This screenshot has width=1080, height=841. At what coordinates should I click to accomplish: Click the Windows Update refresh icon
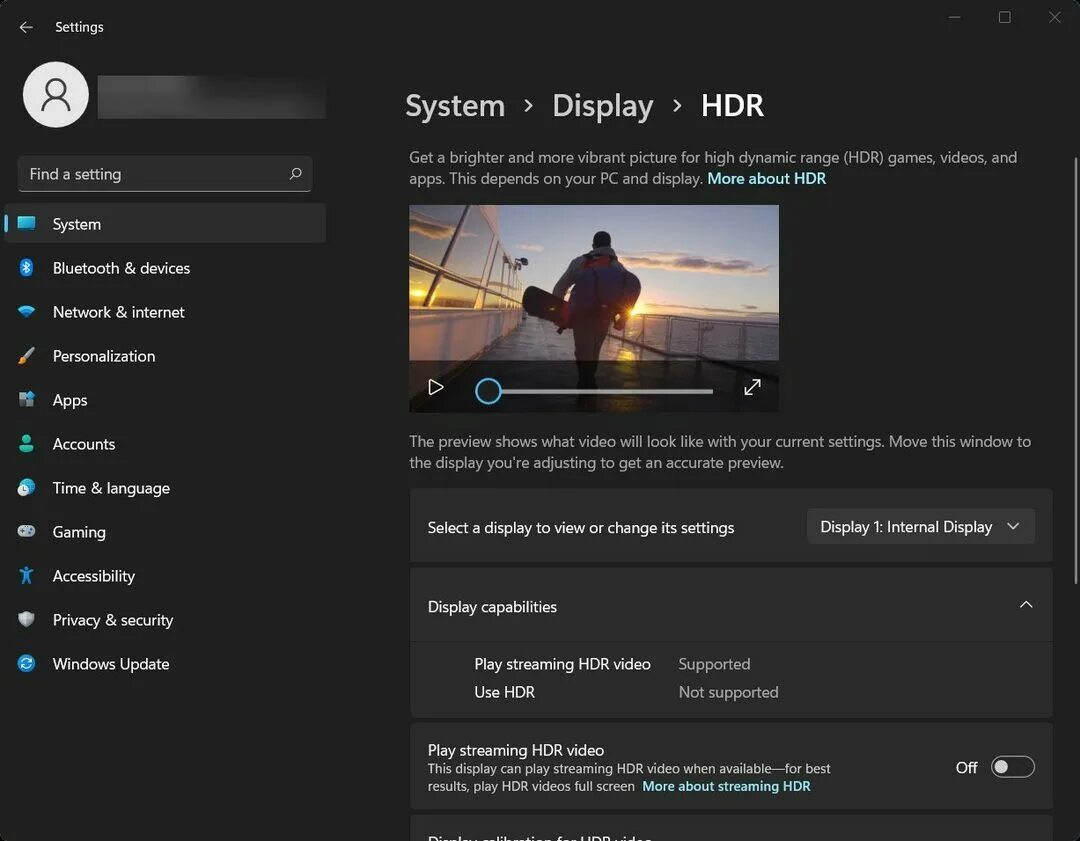[26, 663]
